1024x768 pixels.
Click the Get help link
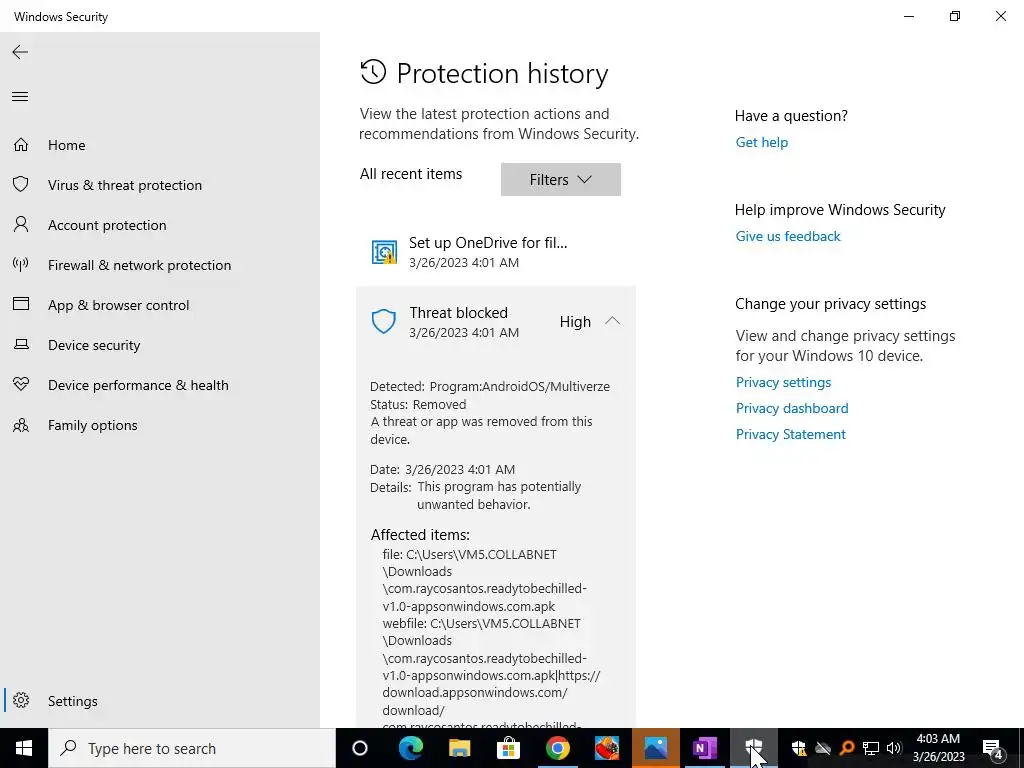coord(762,142)
